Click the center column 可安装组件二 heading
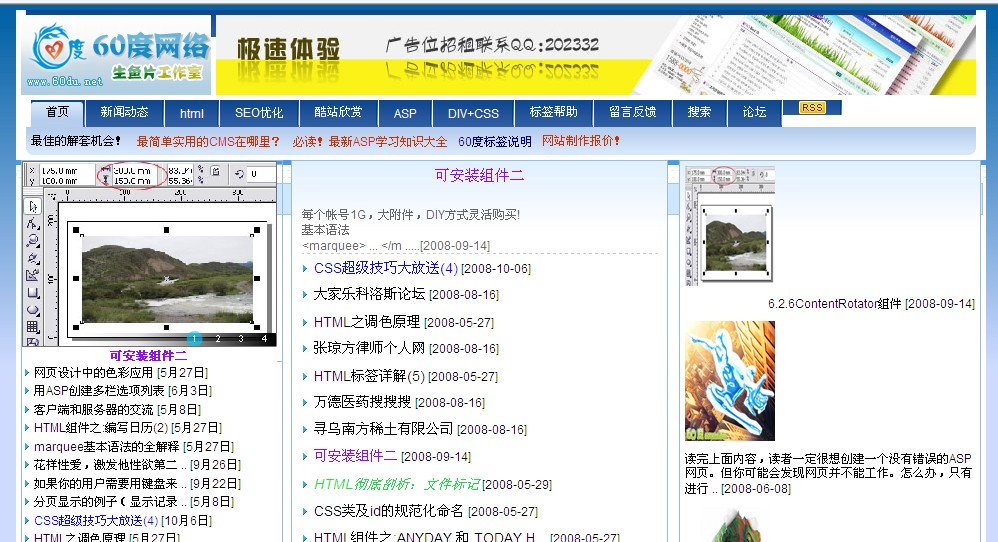Screen dimensions: 998x542 (x=479, y=176)
